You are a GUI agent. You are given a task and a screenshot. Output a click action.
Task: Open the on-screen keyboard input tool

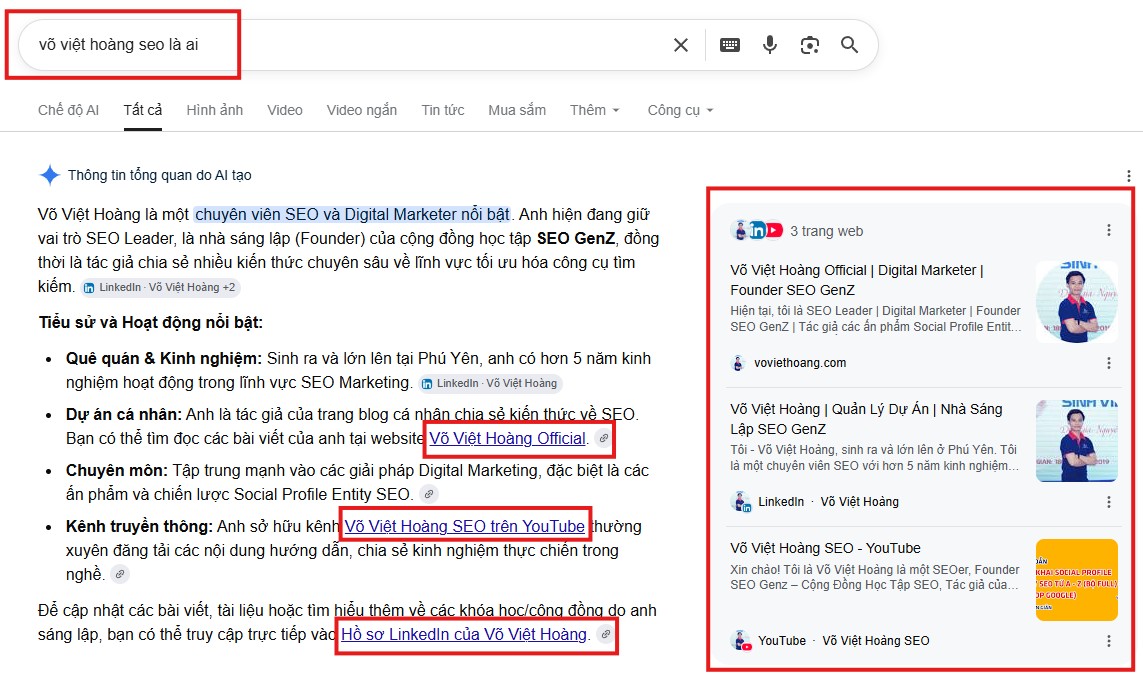pos(730,45)
